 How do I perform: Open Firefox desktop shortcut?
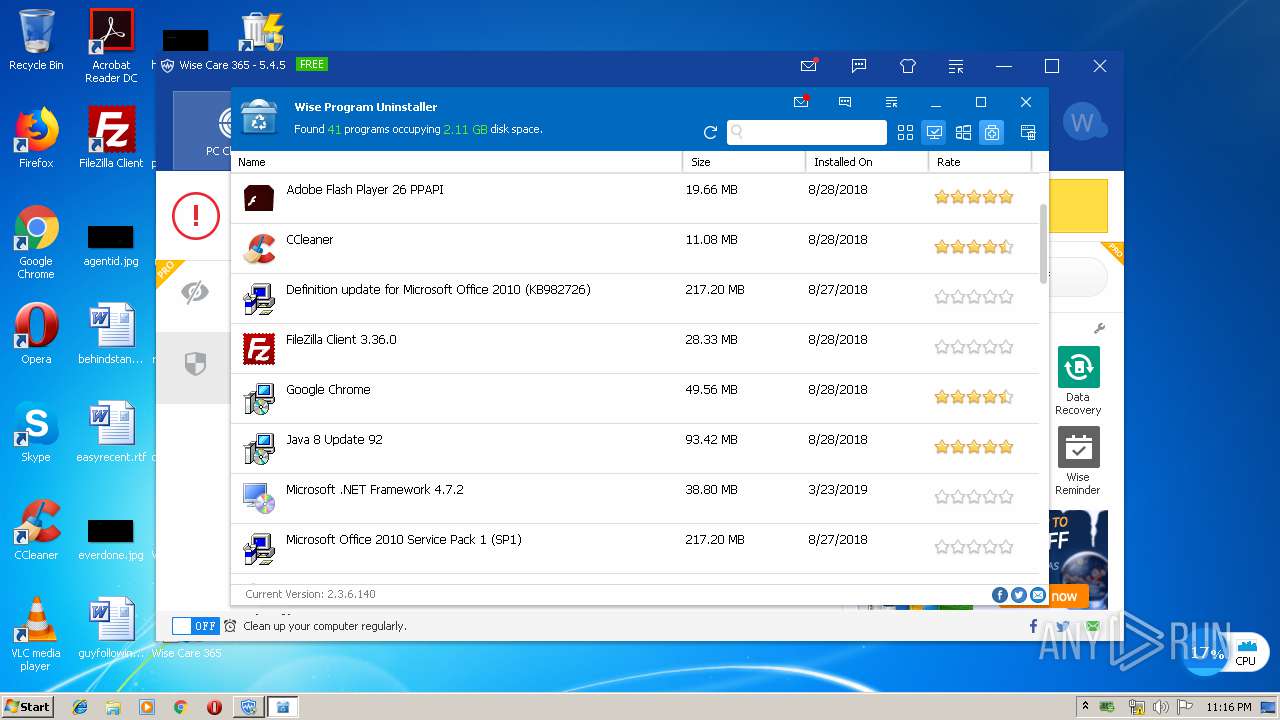click(36, 138)
